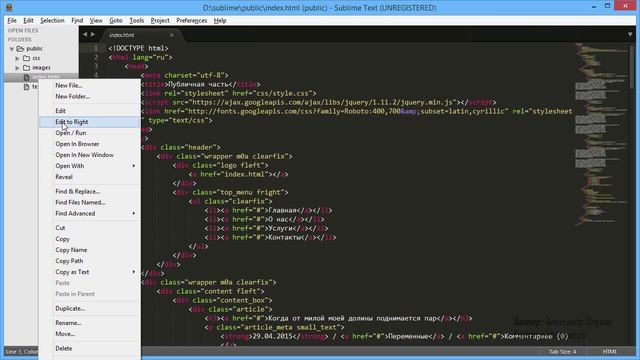Open the HTML syntax selector in status bar

click(610, 351)
